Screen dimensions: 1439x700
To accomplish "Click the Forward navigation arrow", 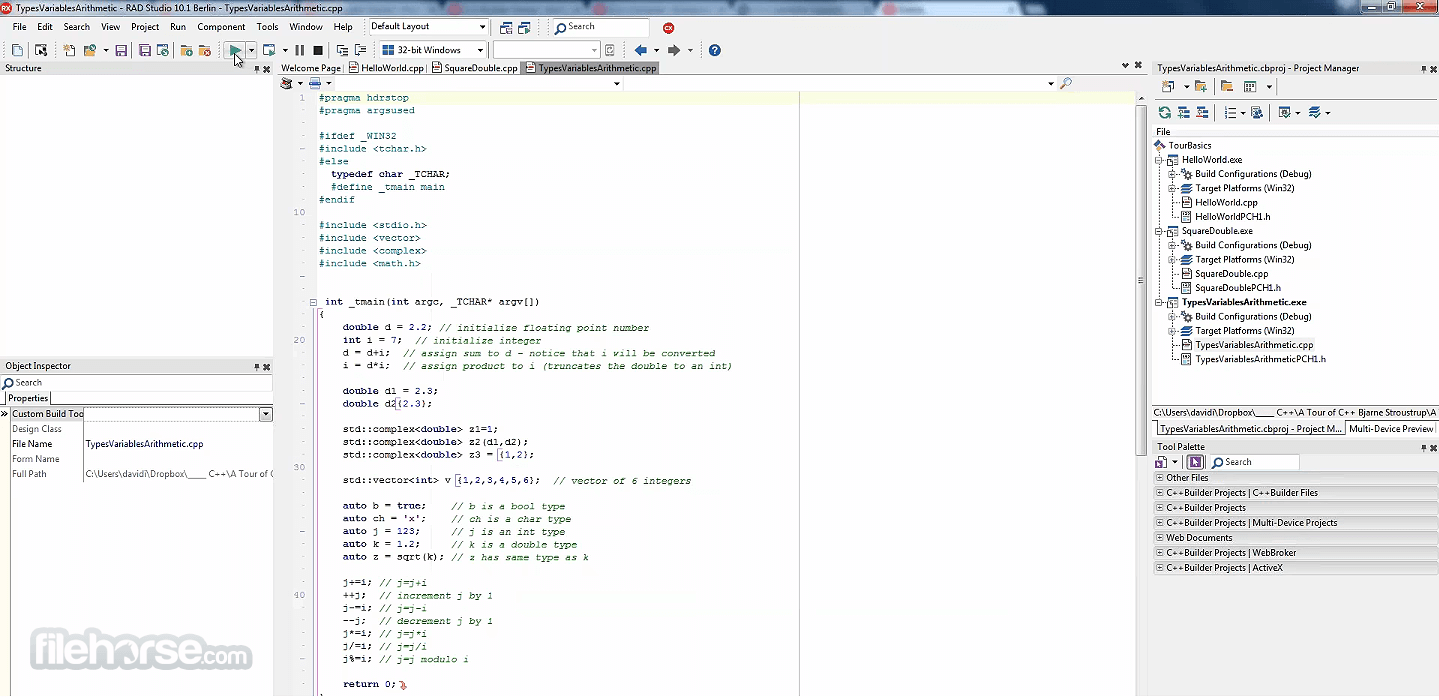I will point(674,50).
